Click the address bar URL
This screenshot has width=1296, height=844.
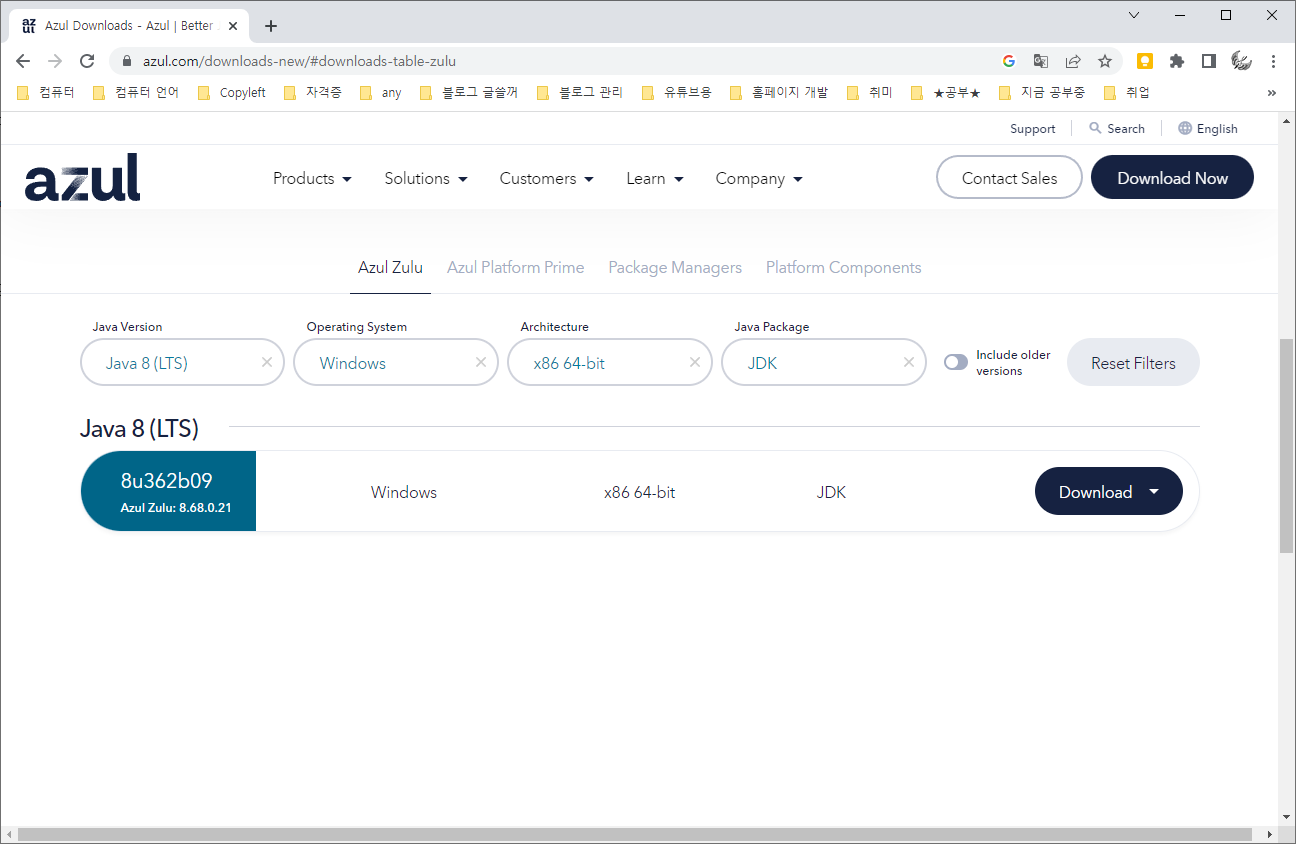pos(299,61)
